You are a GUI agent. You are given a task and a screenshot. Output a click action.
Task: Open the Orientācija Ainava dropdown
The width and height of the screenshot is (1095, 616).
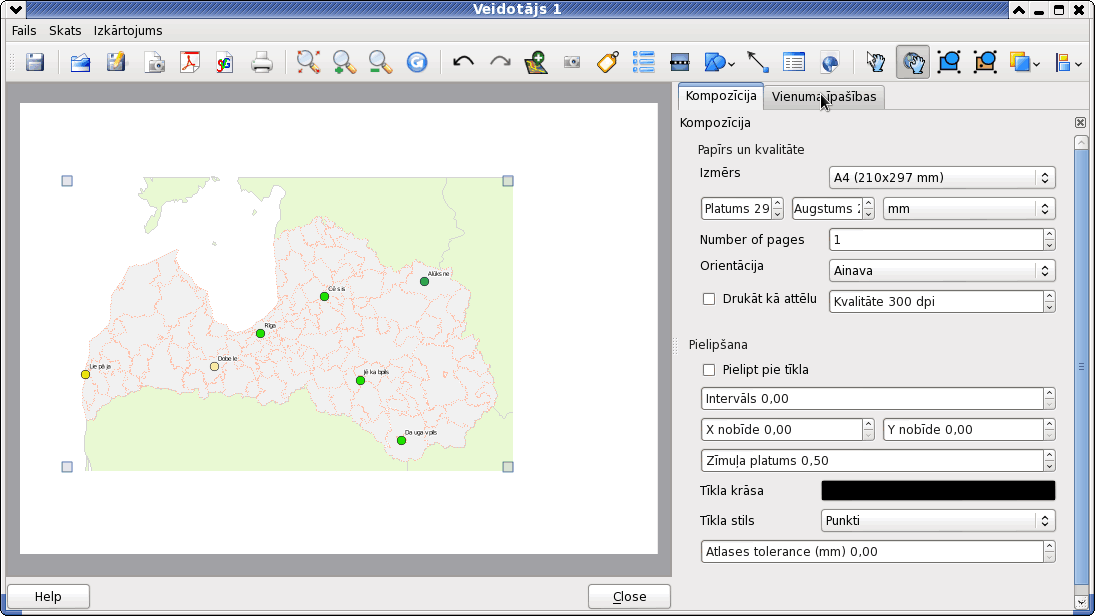pos(942,271)
